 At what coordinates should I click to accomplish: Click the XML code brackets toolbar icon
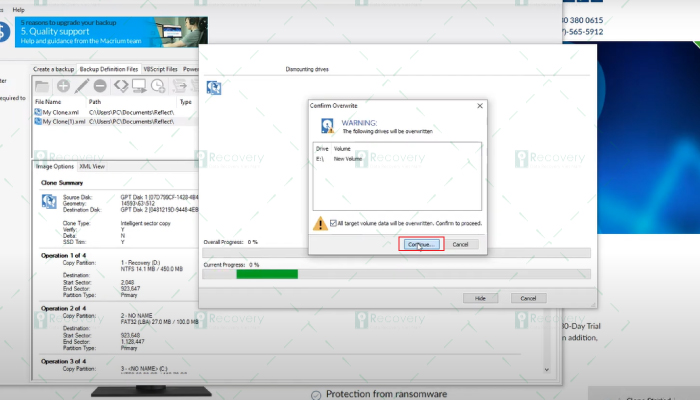coord(121,85)
